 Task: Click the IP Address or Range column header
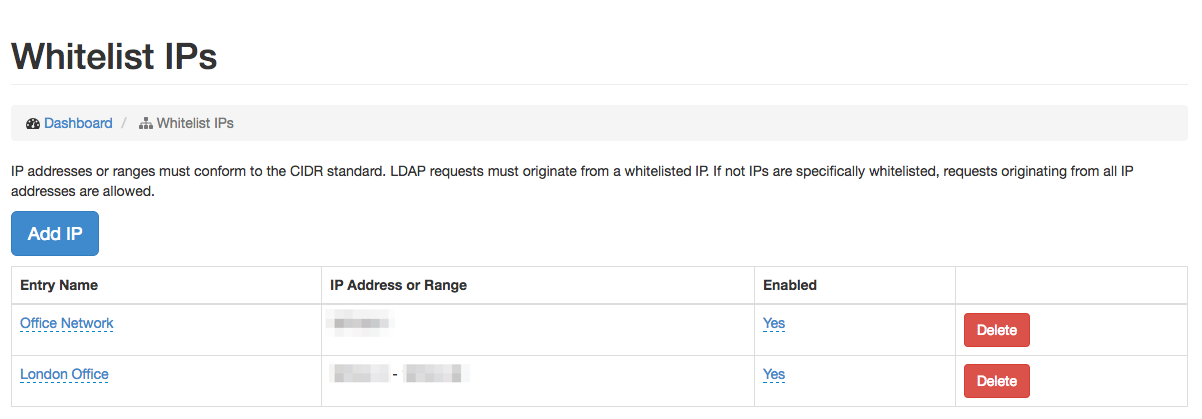click(x=398, y=285)
